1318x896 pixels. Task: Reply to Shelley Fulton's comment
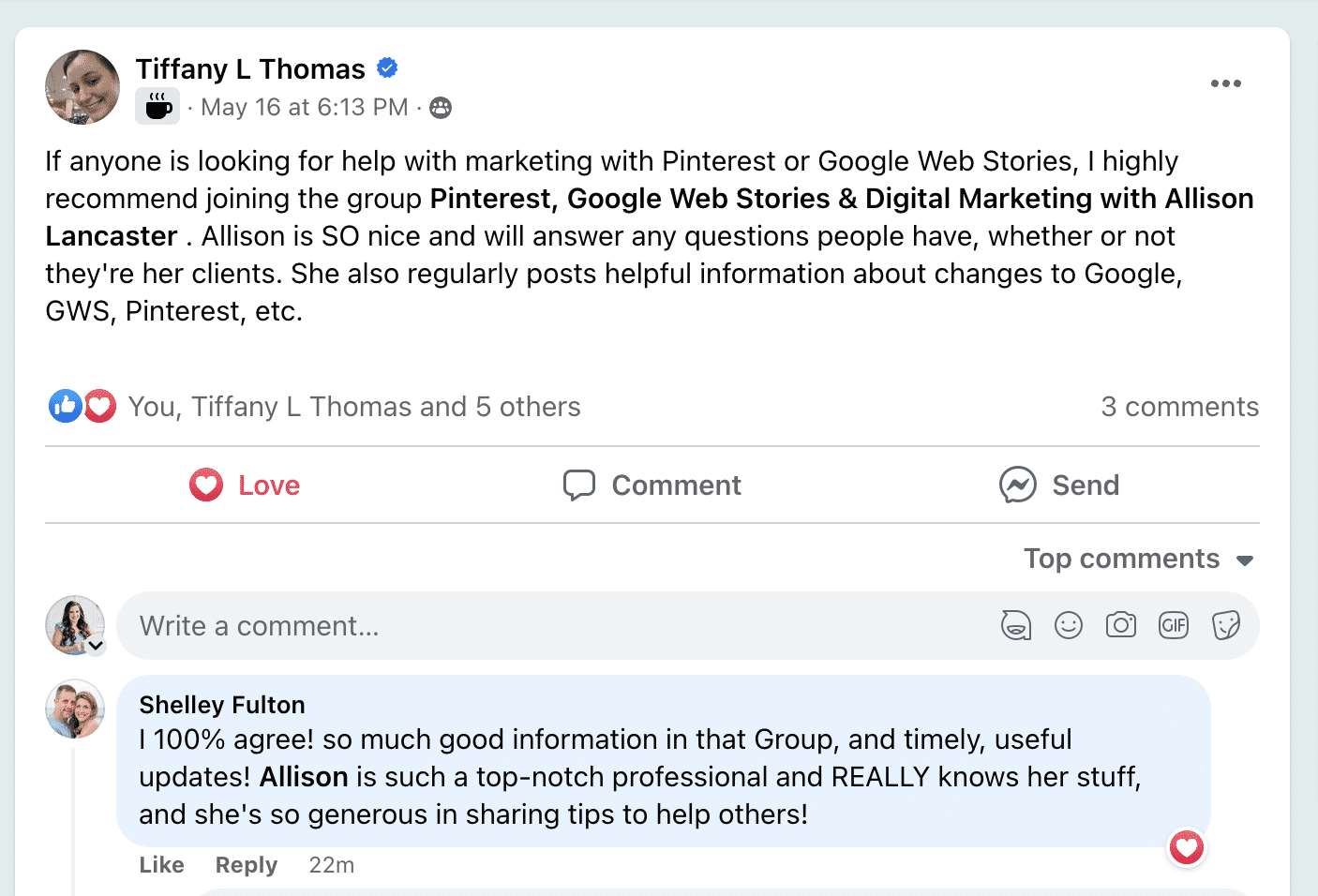point(247,864)
